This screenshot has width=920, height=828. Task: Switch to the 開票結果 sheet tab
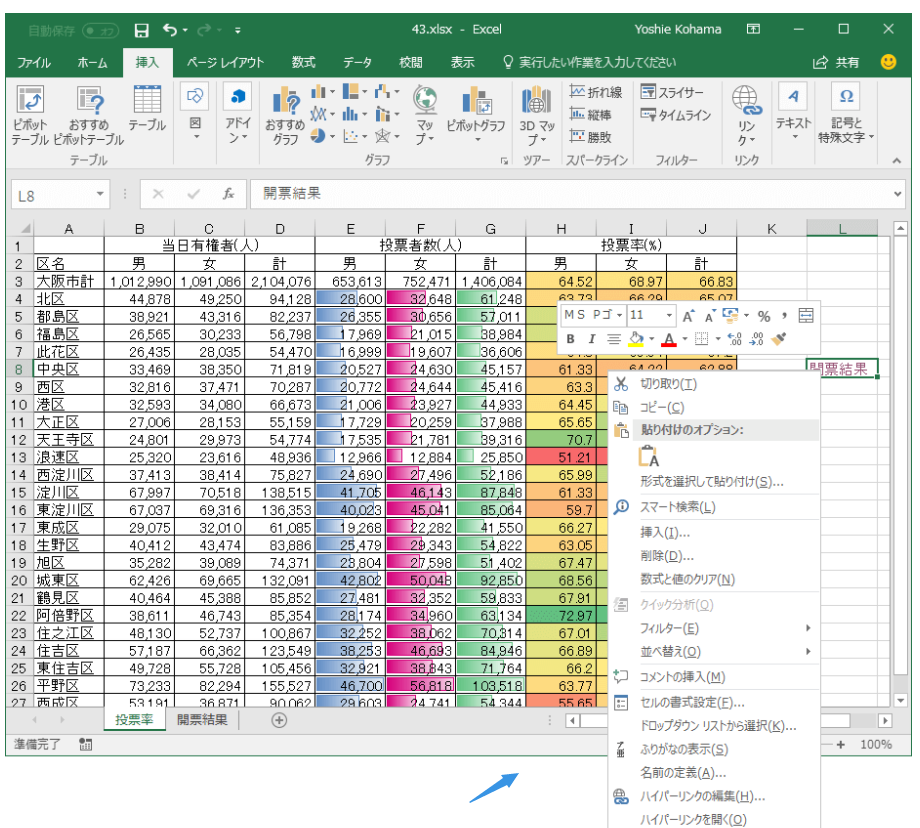202,719
